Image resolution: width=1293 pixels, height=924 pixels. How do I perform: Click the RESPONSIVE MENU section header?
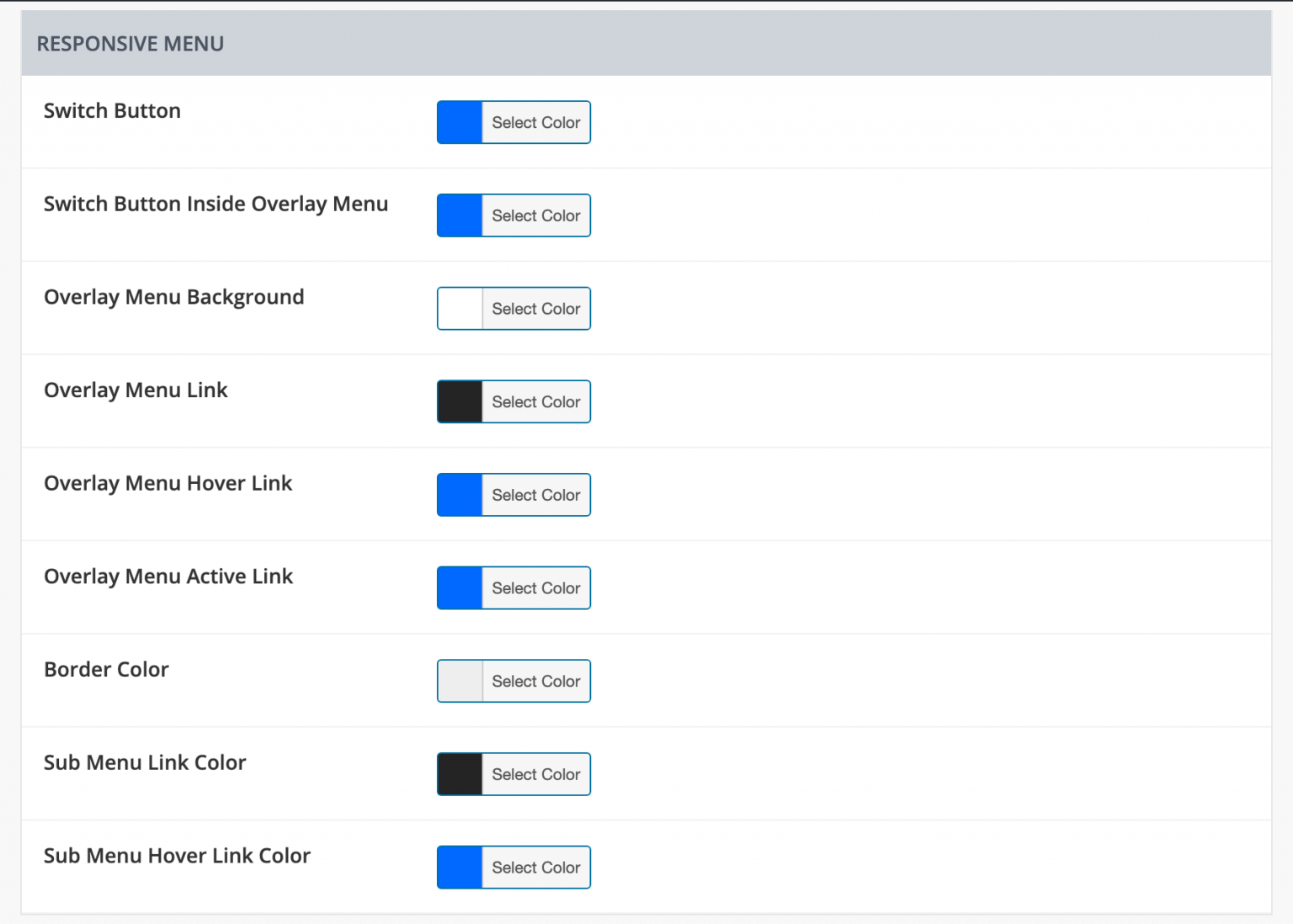point(130,43)
